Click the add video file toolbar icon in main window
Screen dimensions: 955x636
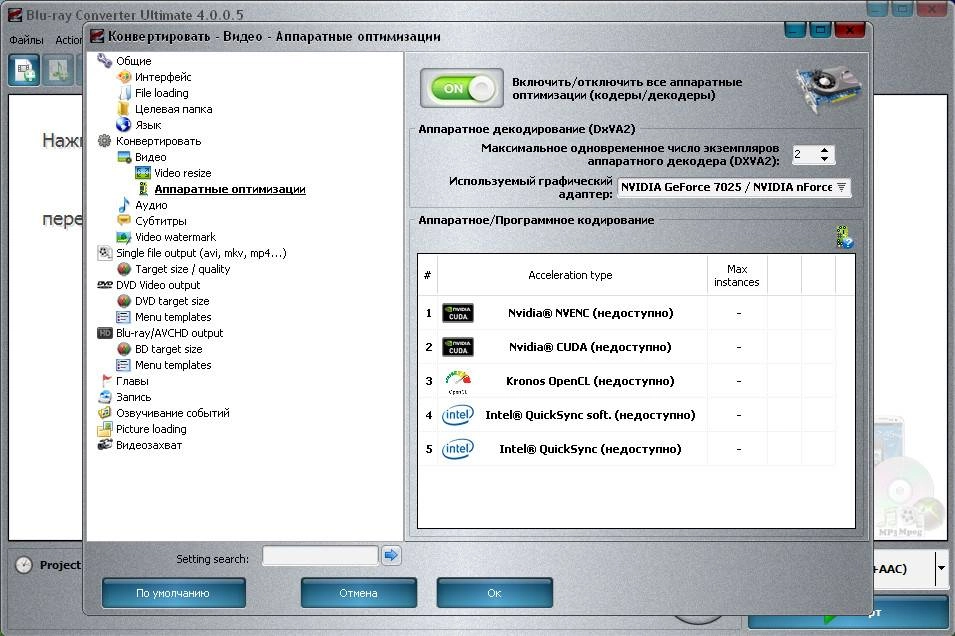(24, 70)
